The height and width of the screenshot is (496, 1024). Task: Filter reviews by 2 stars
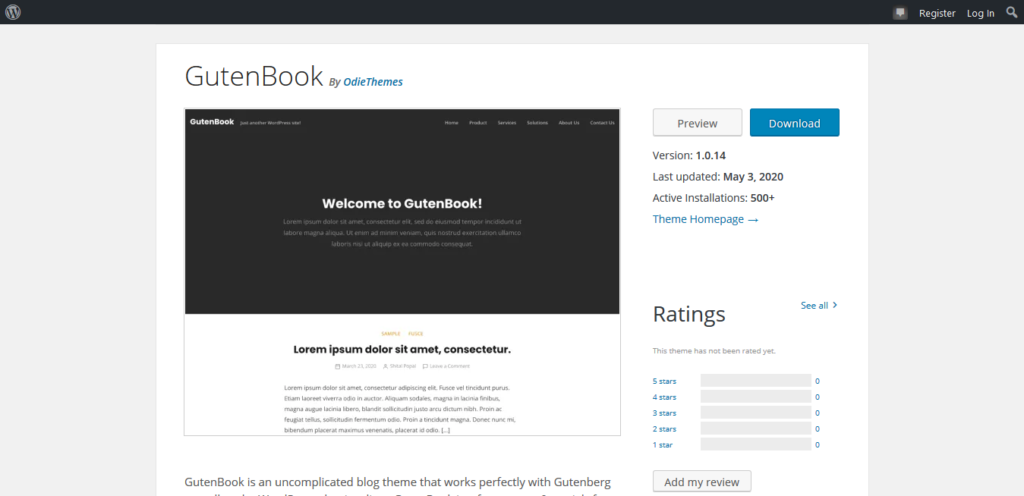point(665,429)
